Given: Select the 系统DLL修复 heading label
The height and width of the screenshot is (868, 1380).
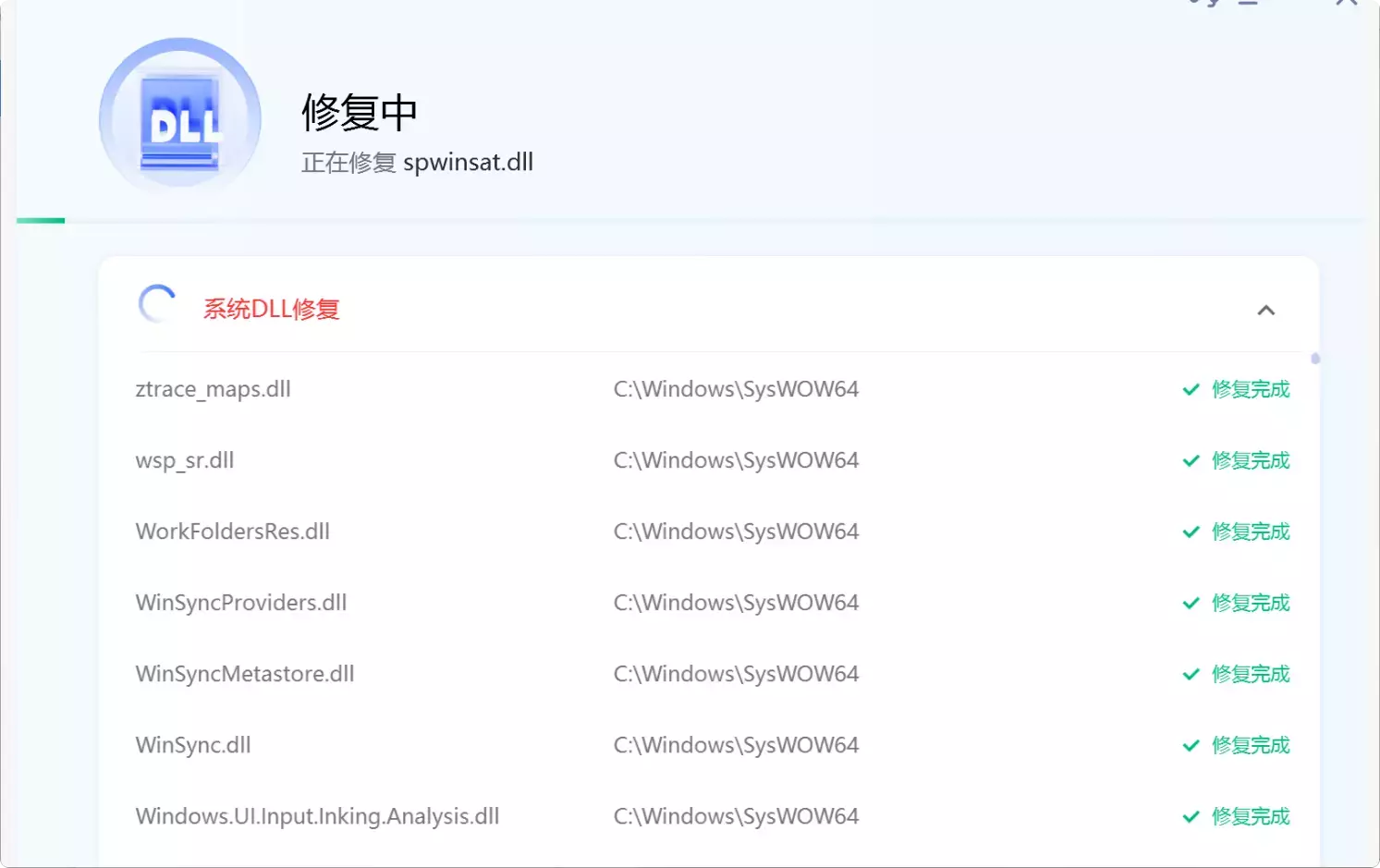Looking at the screenshot, I should [271, 308].
